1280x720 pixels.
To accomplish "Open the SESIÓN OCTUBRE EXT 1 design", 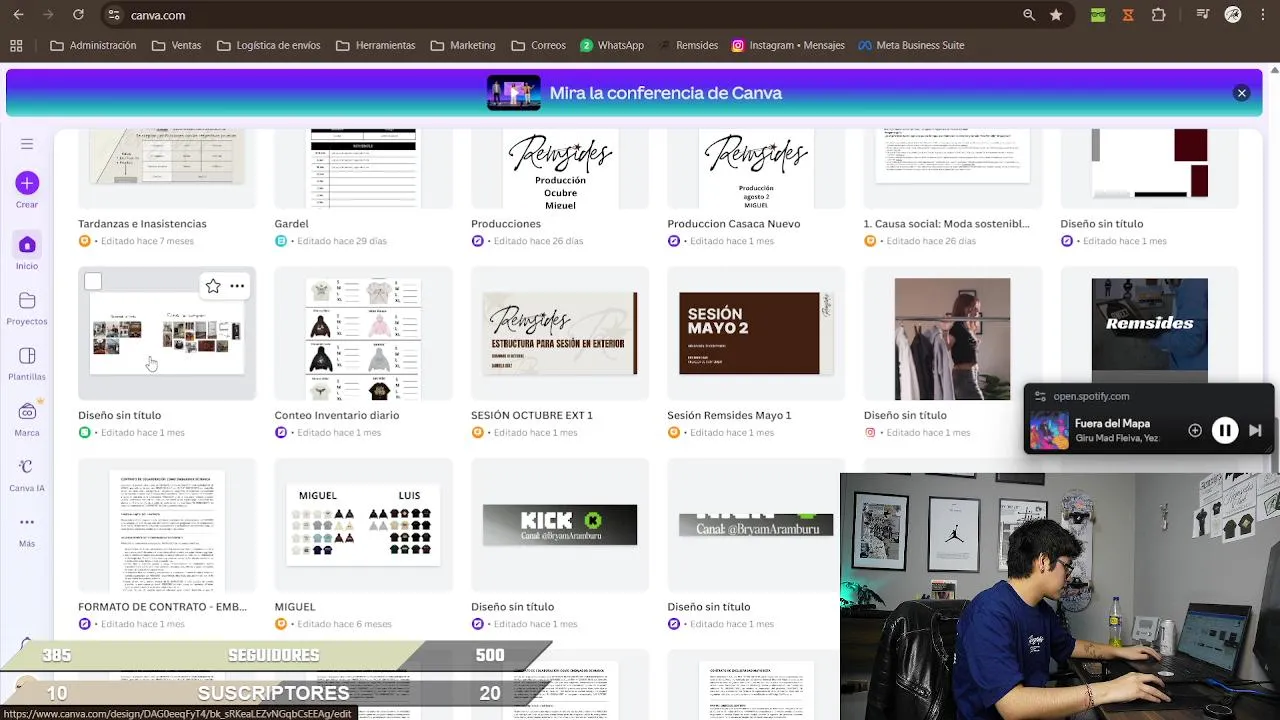I will [x=560, y=333].
